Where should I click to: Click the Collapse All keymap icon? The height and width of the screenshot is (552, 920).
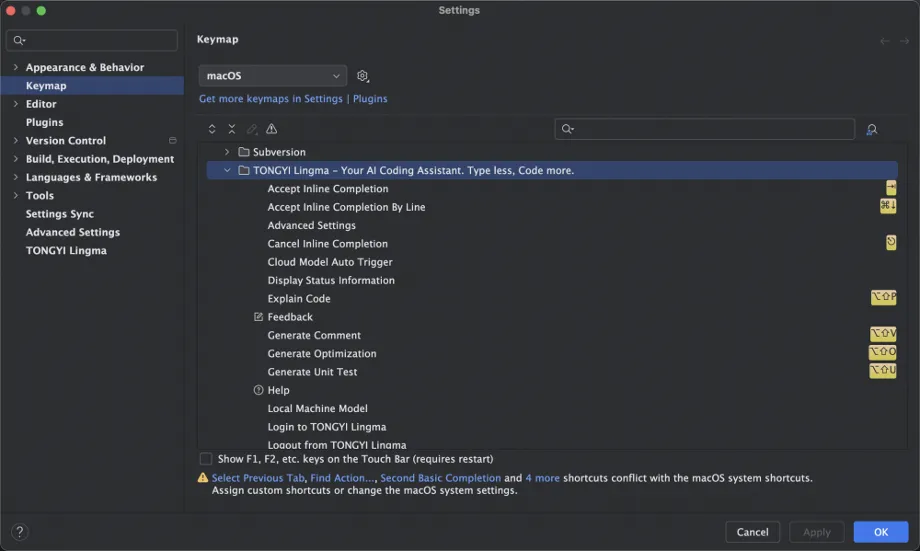coord(232,129)
